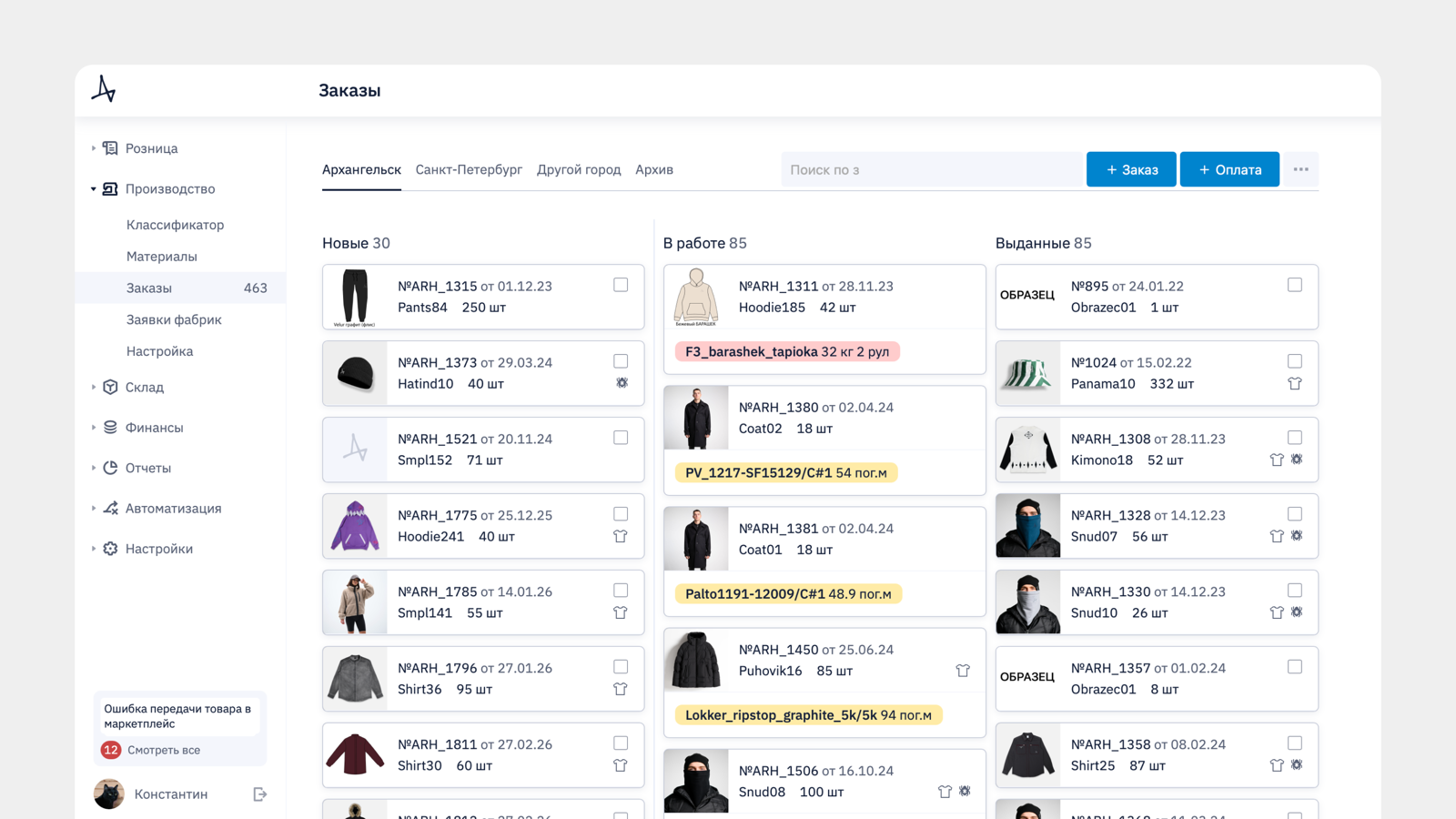Select the checkbox on order ARH_1775
The image size is (1456, 819).
pos(621,514)
